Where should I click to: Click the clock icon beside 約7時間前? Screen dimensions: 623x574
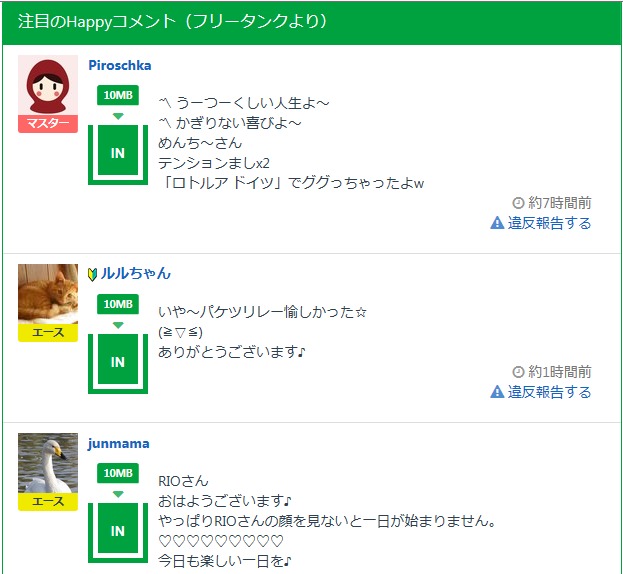point(518,202)
